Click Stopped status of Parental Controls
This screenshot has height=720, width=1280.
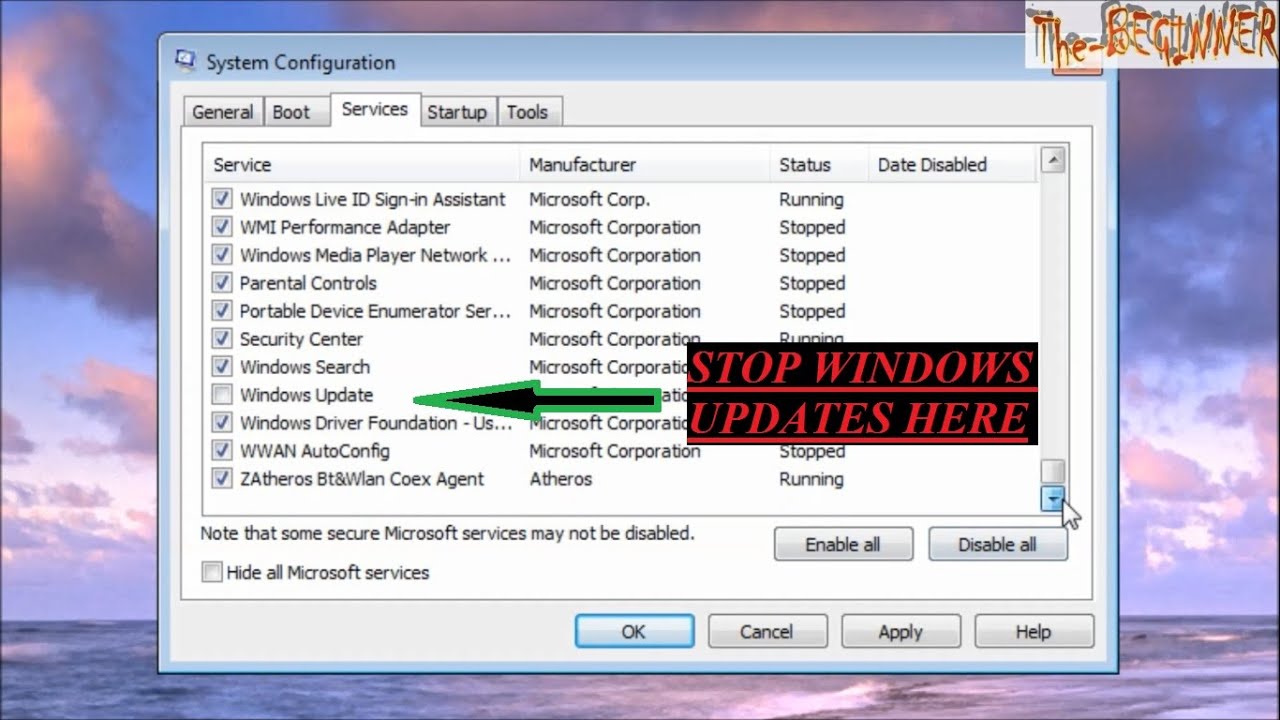coord(812,283)
